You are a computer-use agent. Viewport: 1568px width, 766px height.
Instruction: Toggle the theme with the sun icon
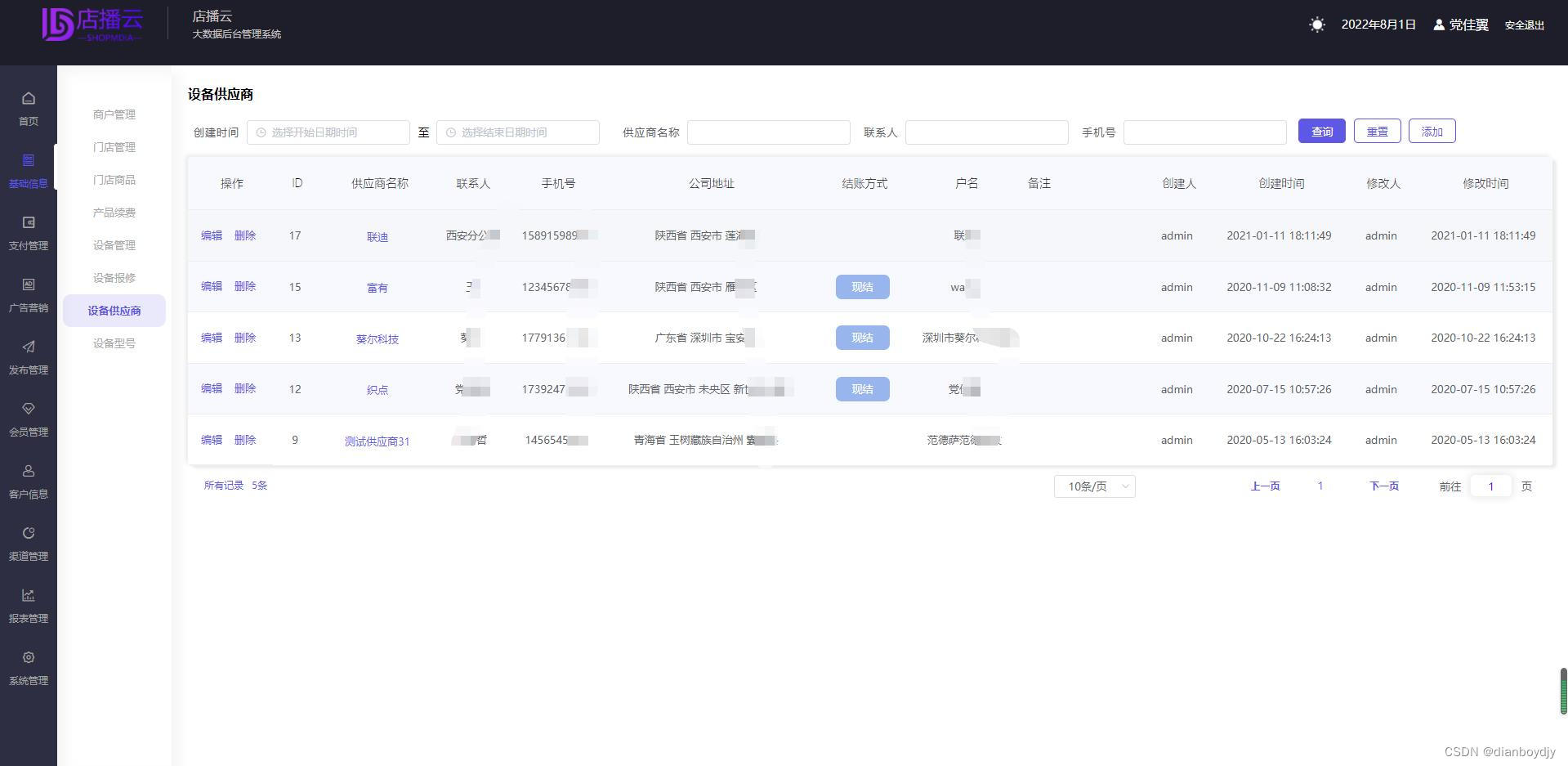(1317, 25)
